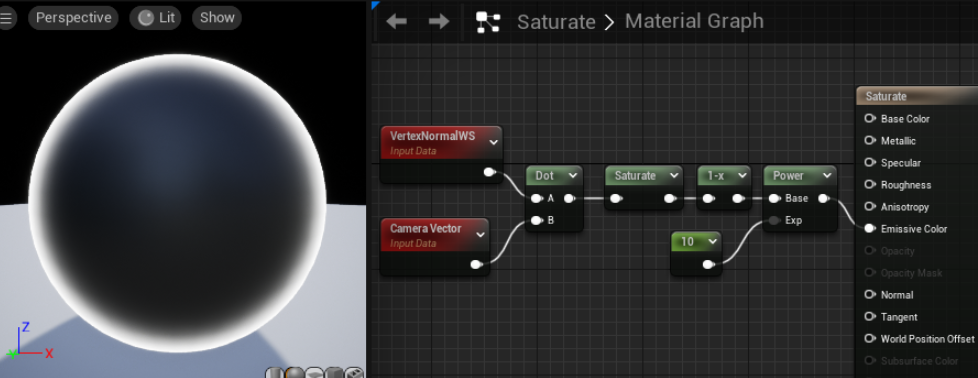978x378 pixels.
Task: Toggle the Dot node chevron
Action: click(x=573, y=177)
